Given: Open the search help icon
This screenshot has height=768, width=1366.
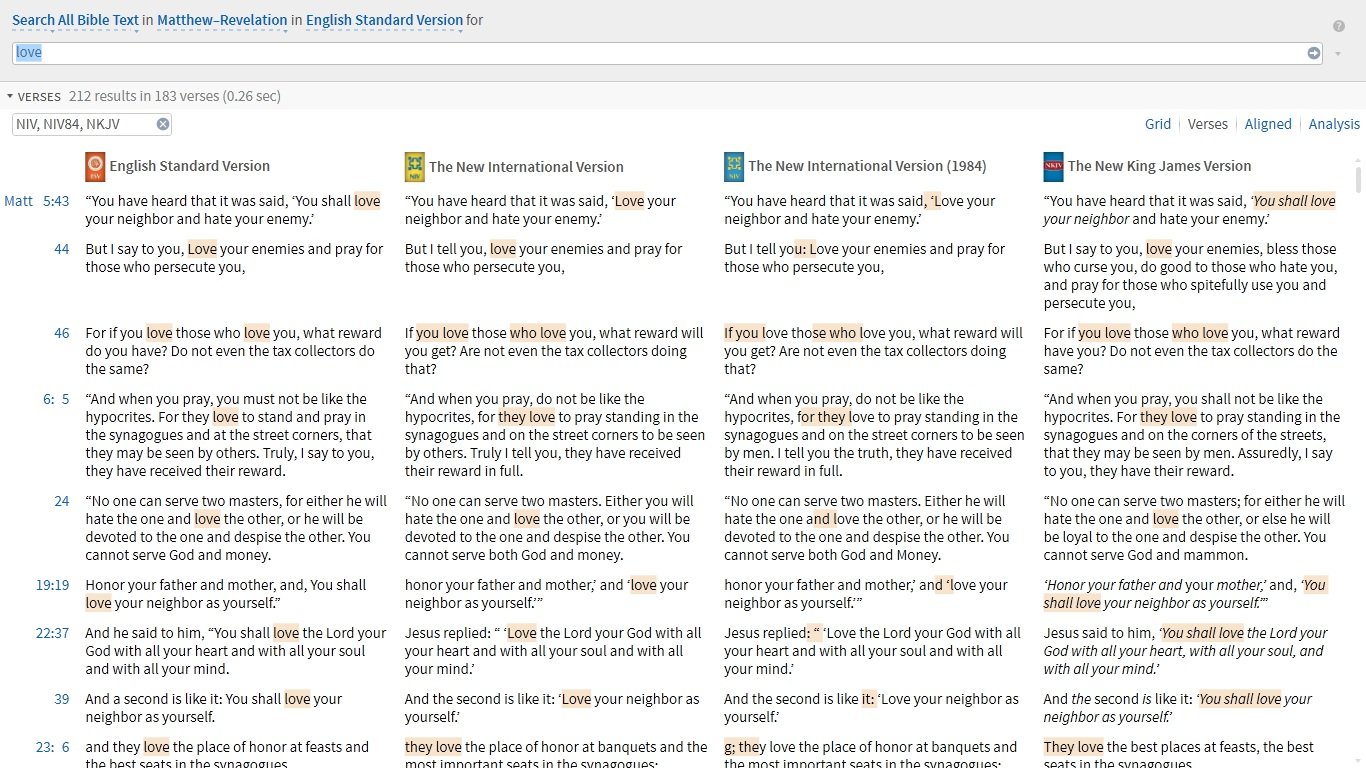Looking at the screenshot, I should 1339,26.
